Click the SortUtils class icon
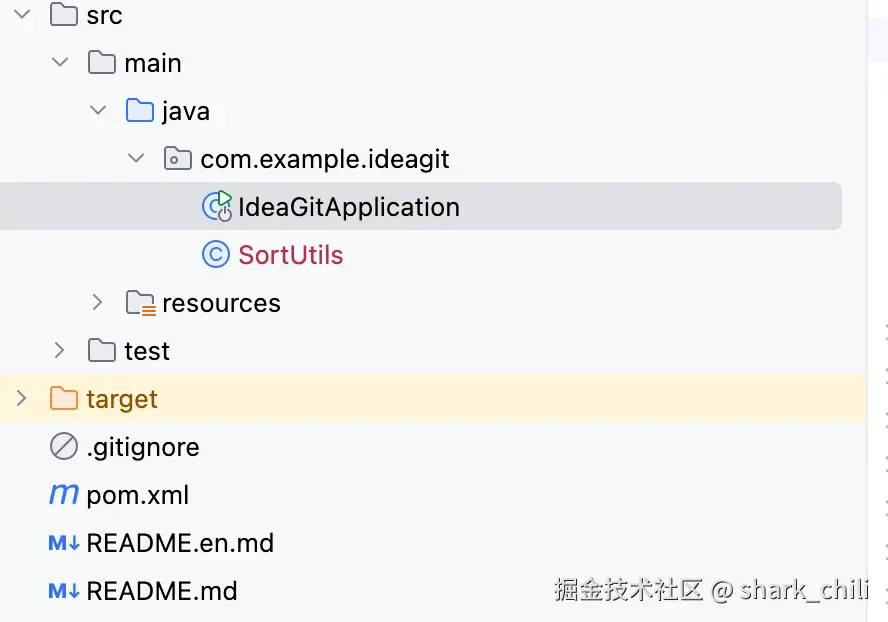 216,255
